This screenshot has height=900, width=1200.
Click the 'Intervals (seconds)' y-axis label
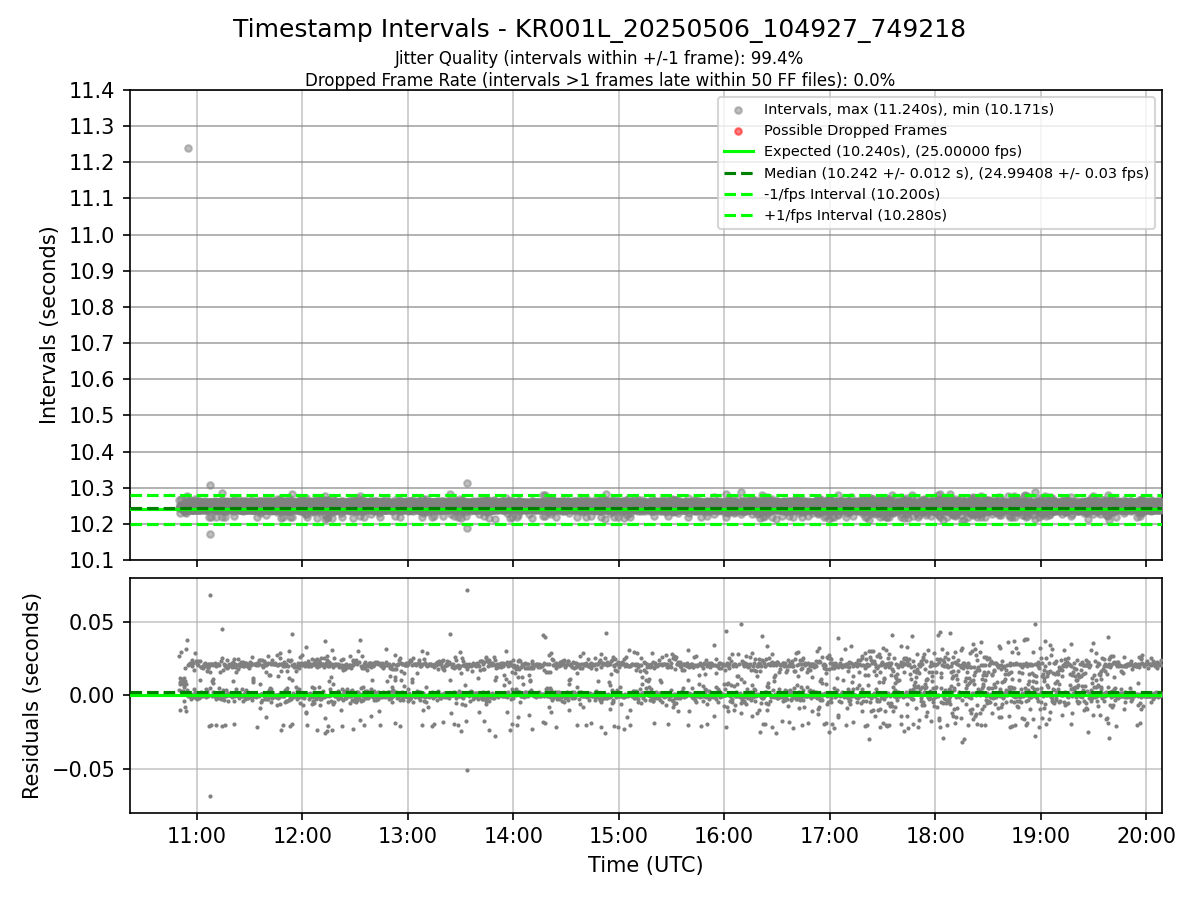click(x=49, y=325)
